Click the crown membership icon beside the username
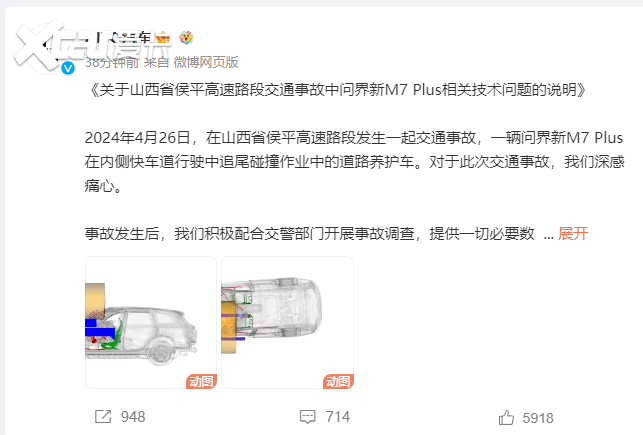The image size is (643, 435). pos(163,38)
